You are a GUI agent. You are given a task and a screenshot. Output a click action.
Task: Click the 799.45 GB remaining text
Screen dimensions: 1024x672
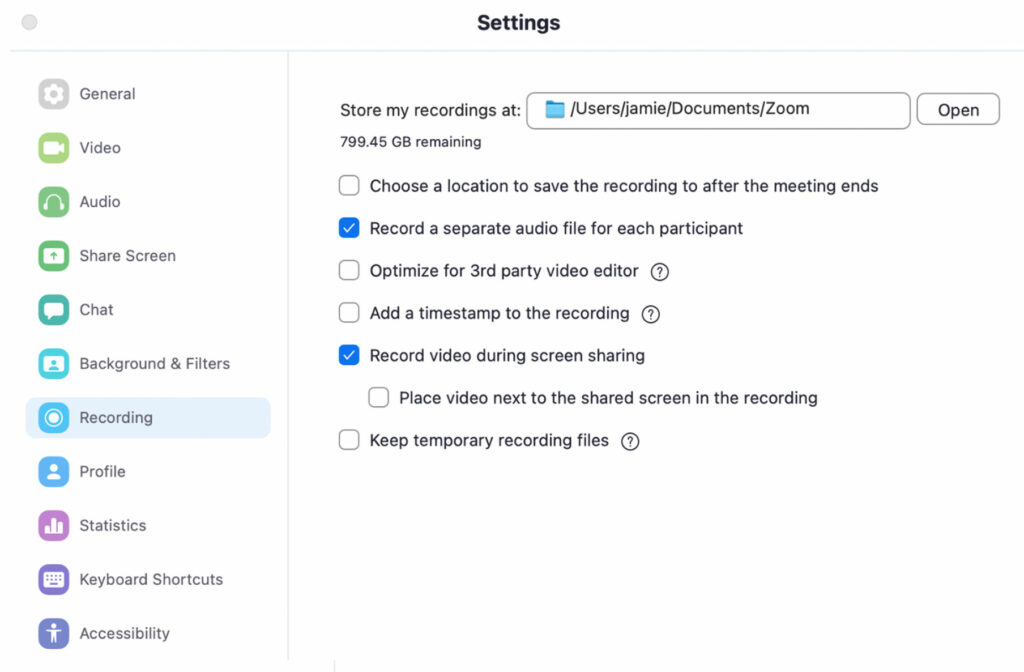click(410, 142)
